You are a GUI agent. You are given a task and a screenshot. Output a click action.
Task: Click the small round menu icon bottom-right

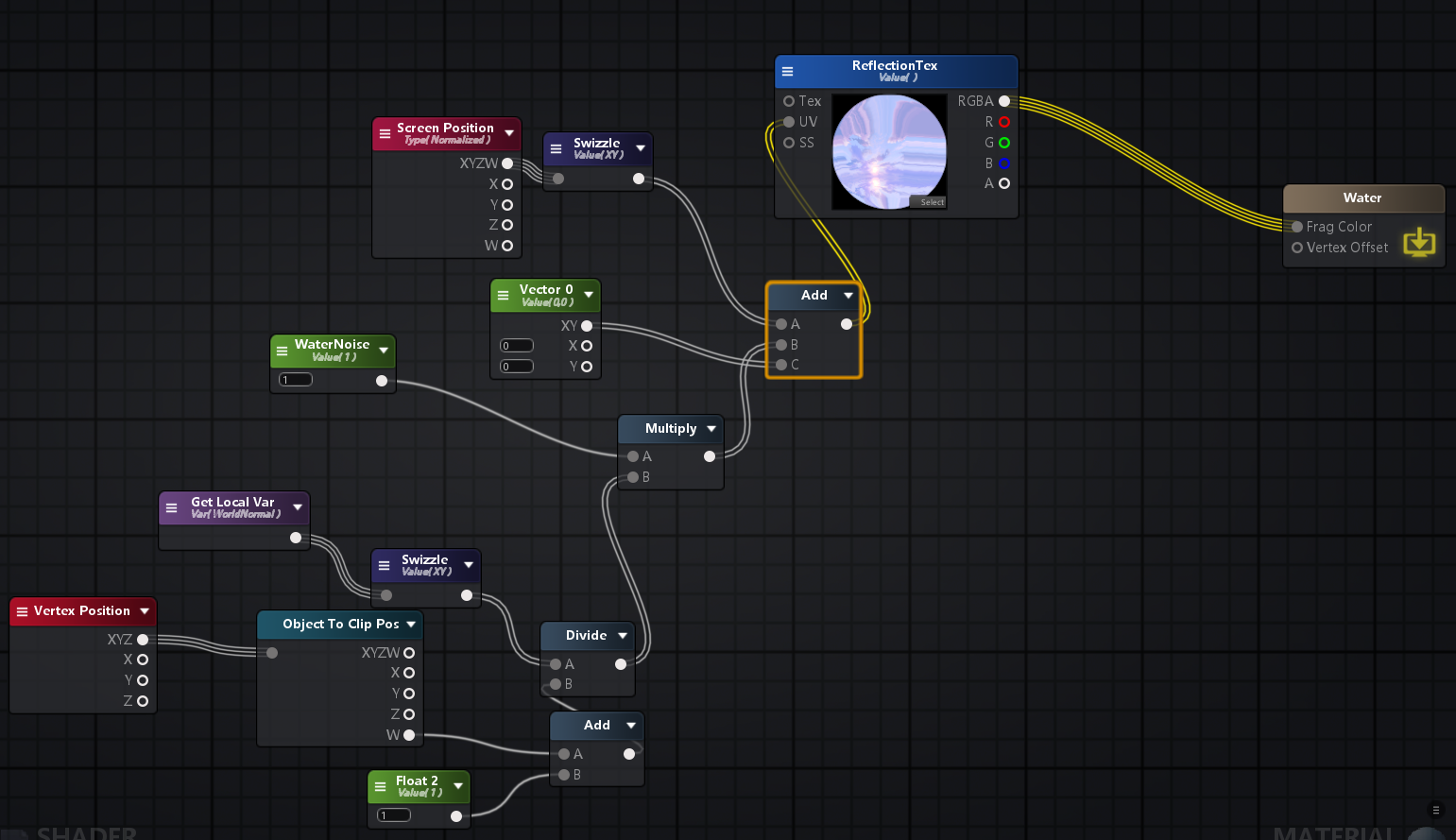tap(1436, 810)
